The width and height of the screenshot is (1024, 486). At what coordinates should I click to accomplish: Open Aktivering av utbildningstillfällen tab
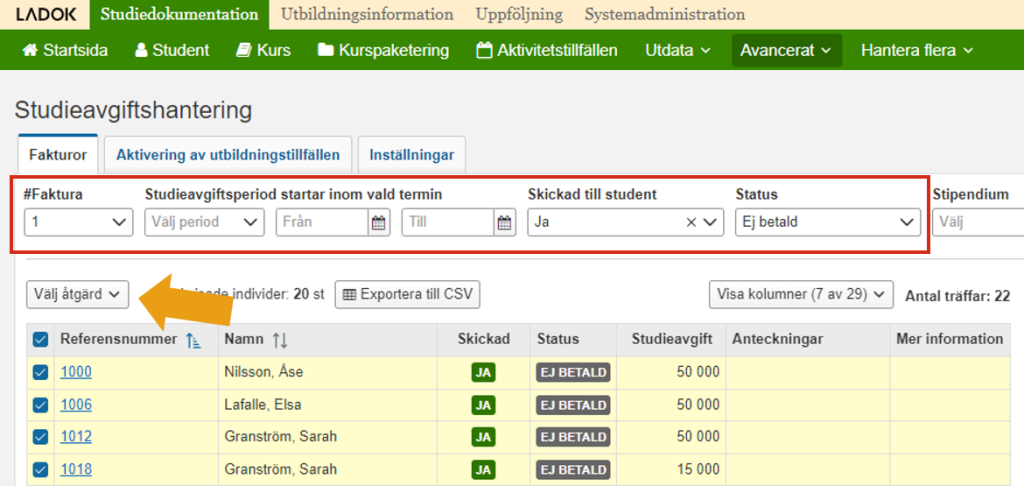tap(228, 155)
